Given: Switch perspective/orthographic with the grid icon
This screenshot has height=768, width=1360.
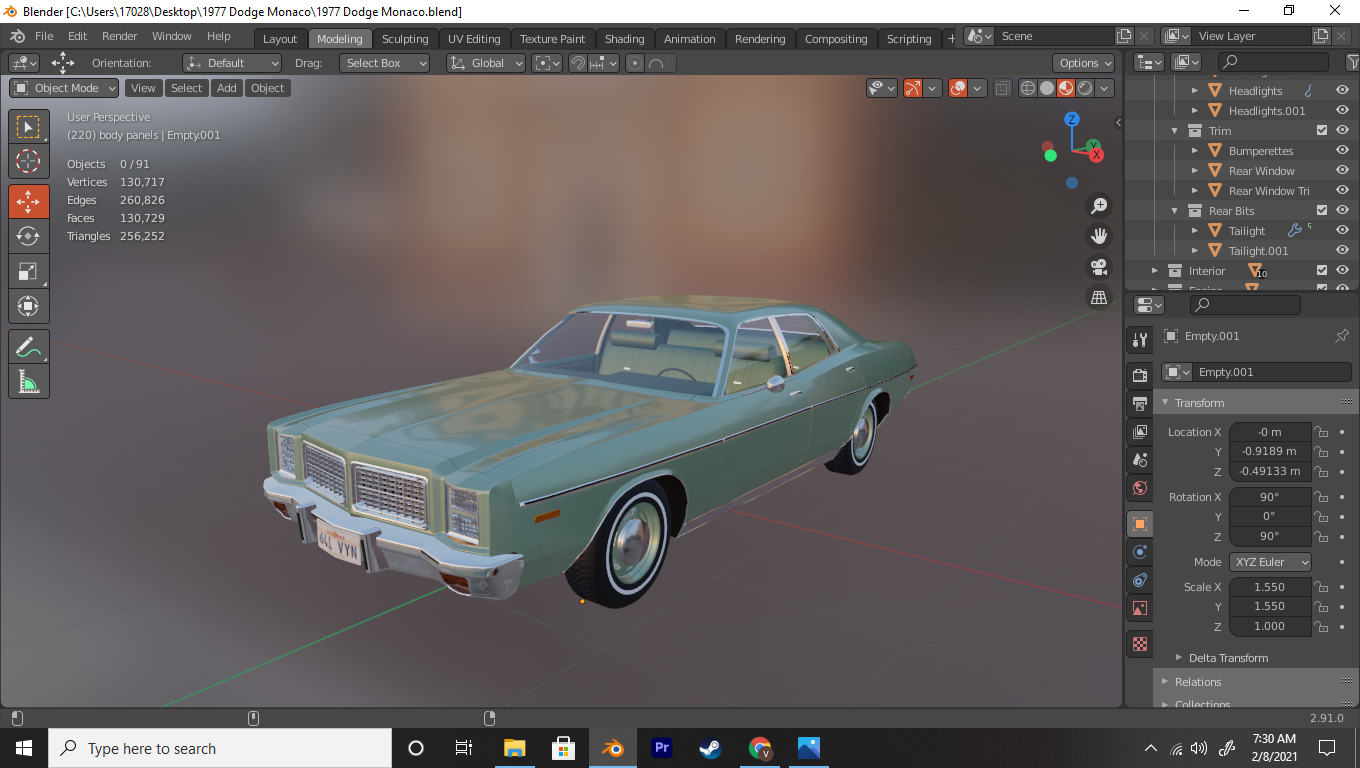Looking at the screenshot, I should click(1099, 297).
